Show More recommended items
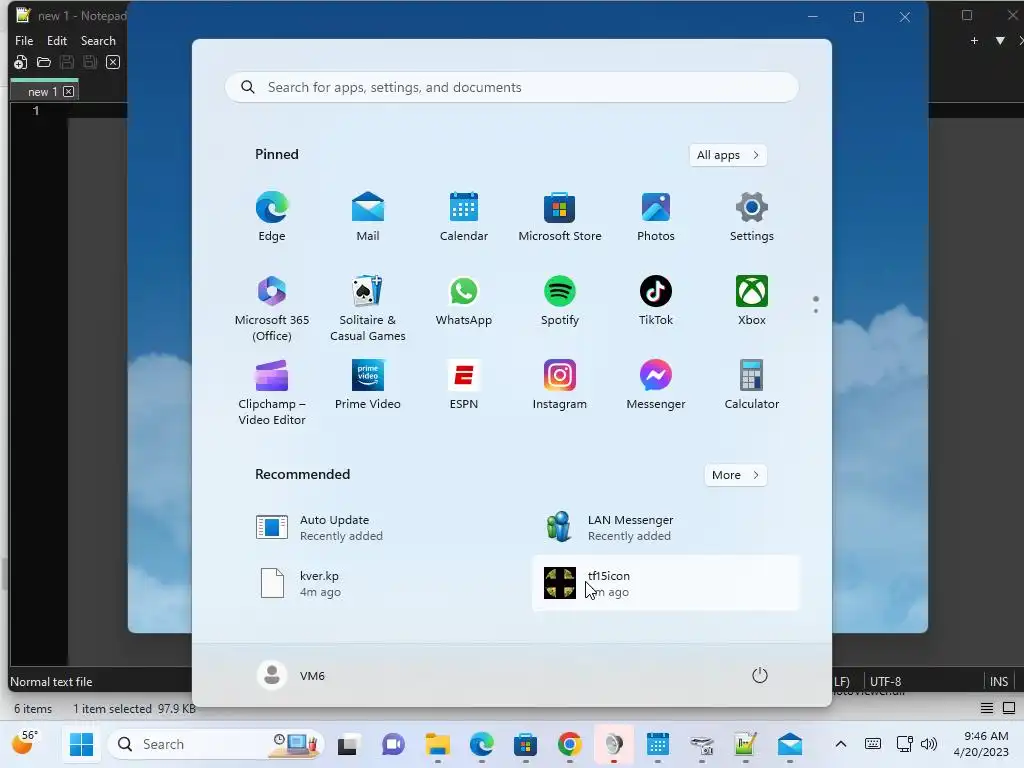 (735, 475)
